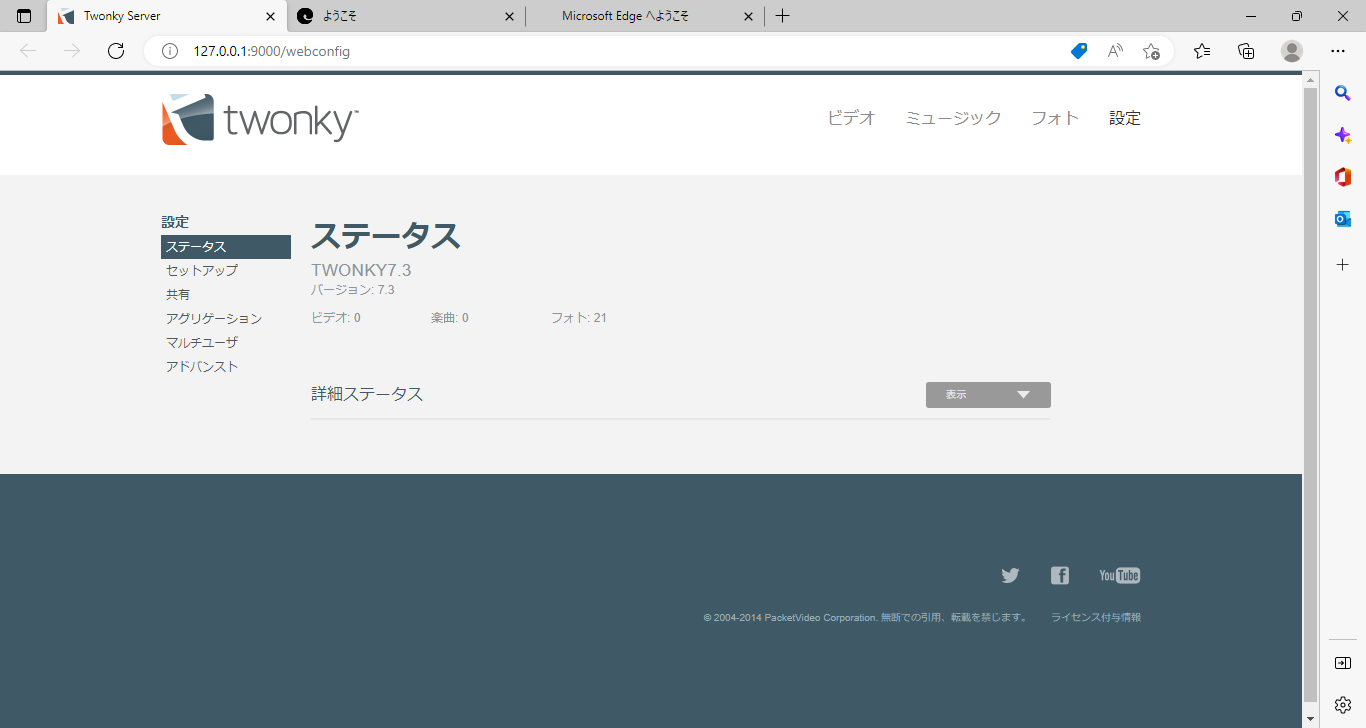This screenshot has width=1366, height=728.
Task: Select アドバンスト in the settings sidebar
Action: click(202, 367)
